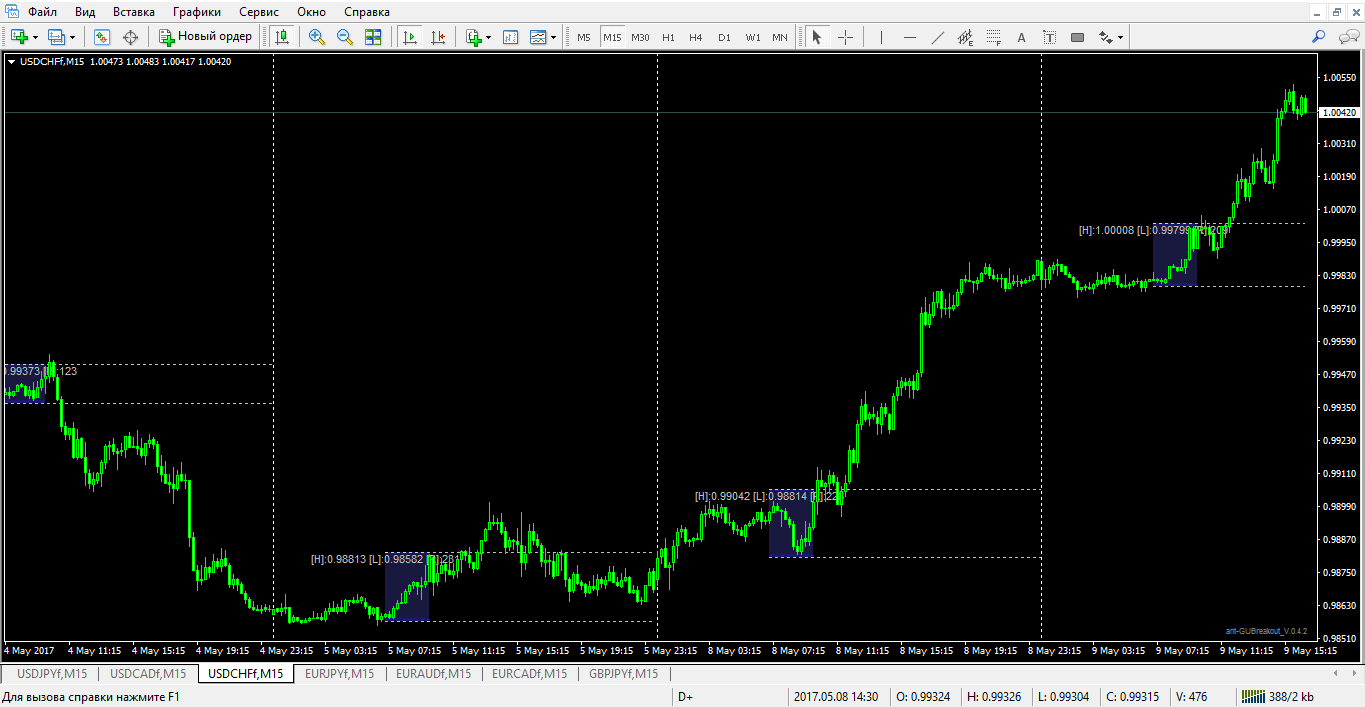Click the 1.00420 current price label
The width and height of the screenshot is (1365, 707).
pos(1338,113)
